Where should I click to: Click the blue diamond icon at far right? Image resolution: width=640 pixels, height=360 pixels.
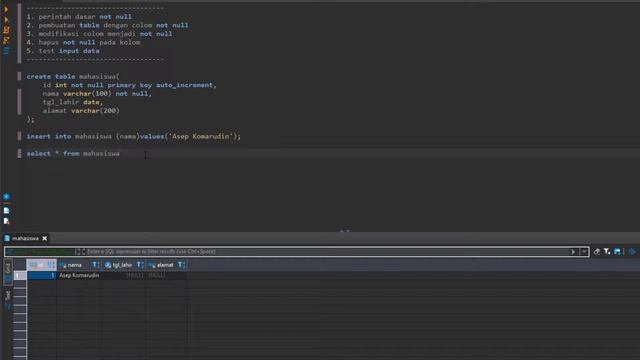[x=632, y=252]
